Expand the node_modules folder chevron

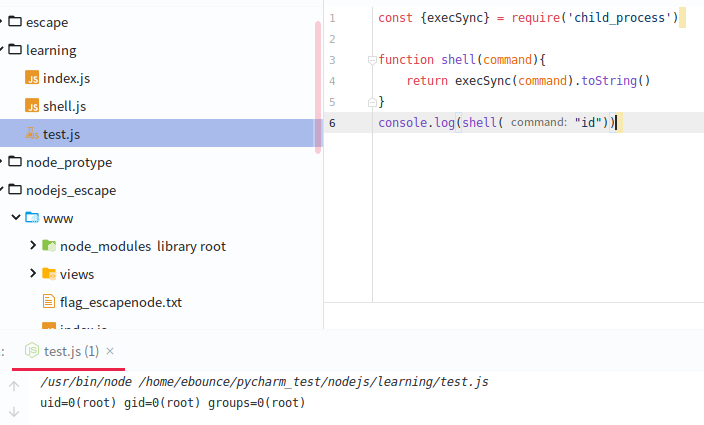coord(33,246)
